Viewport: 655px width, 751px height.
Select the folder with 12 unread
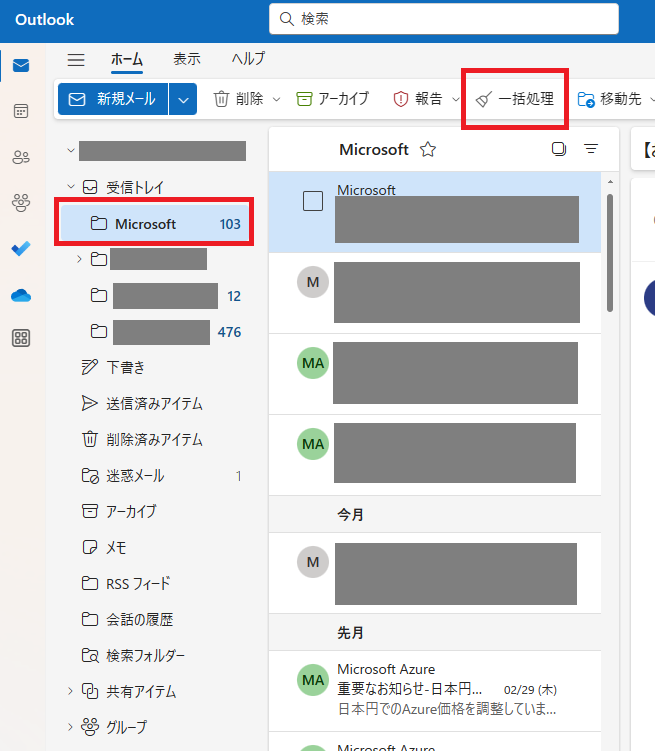tap(165, 296)
